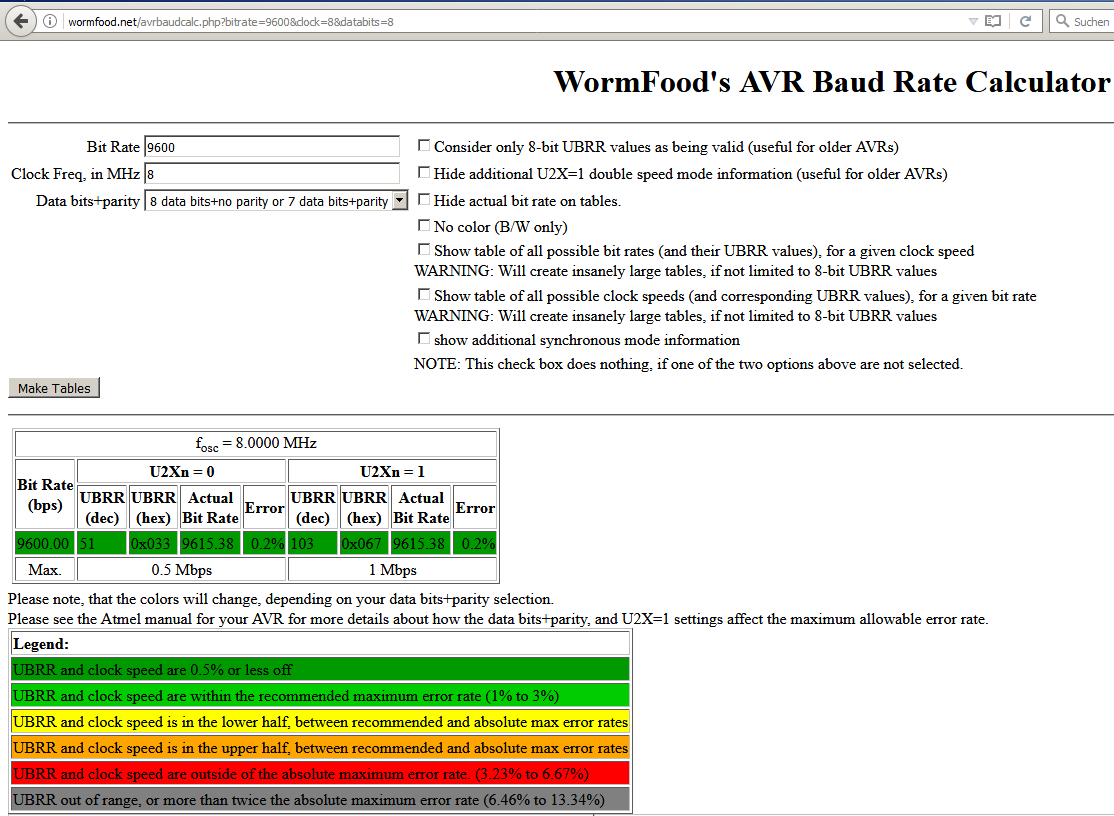1114x816 pixels.
Task: Reload the page with the refresh icon
Action: [1025, 21]
